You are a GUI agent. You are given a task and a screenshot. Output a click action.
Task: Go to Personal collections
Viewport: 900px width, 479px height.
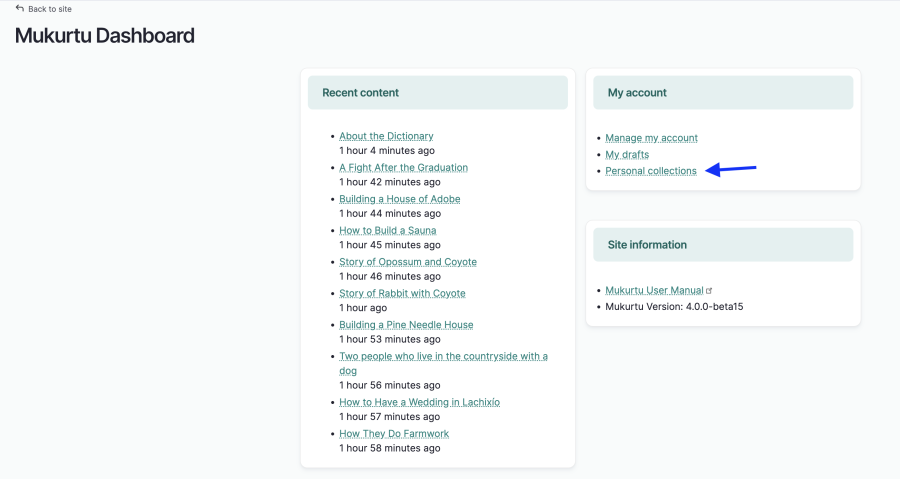(650, 171)
